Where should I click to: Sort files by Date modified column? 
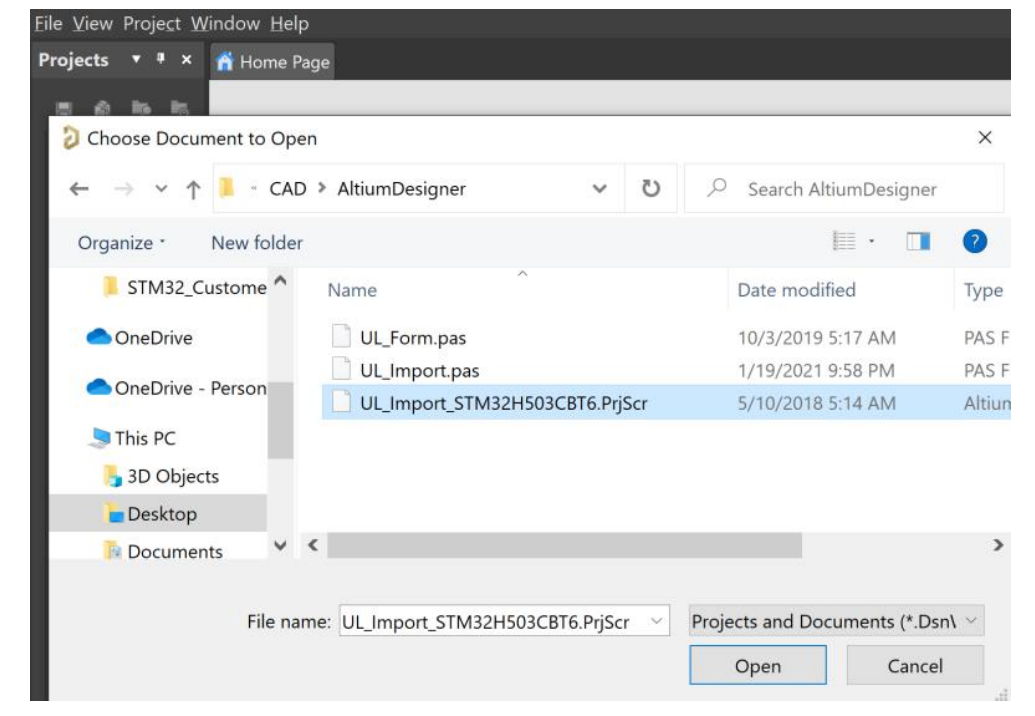(797, 290)
